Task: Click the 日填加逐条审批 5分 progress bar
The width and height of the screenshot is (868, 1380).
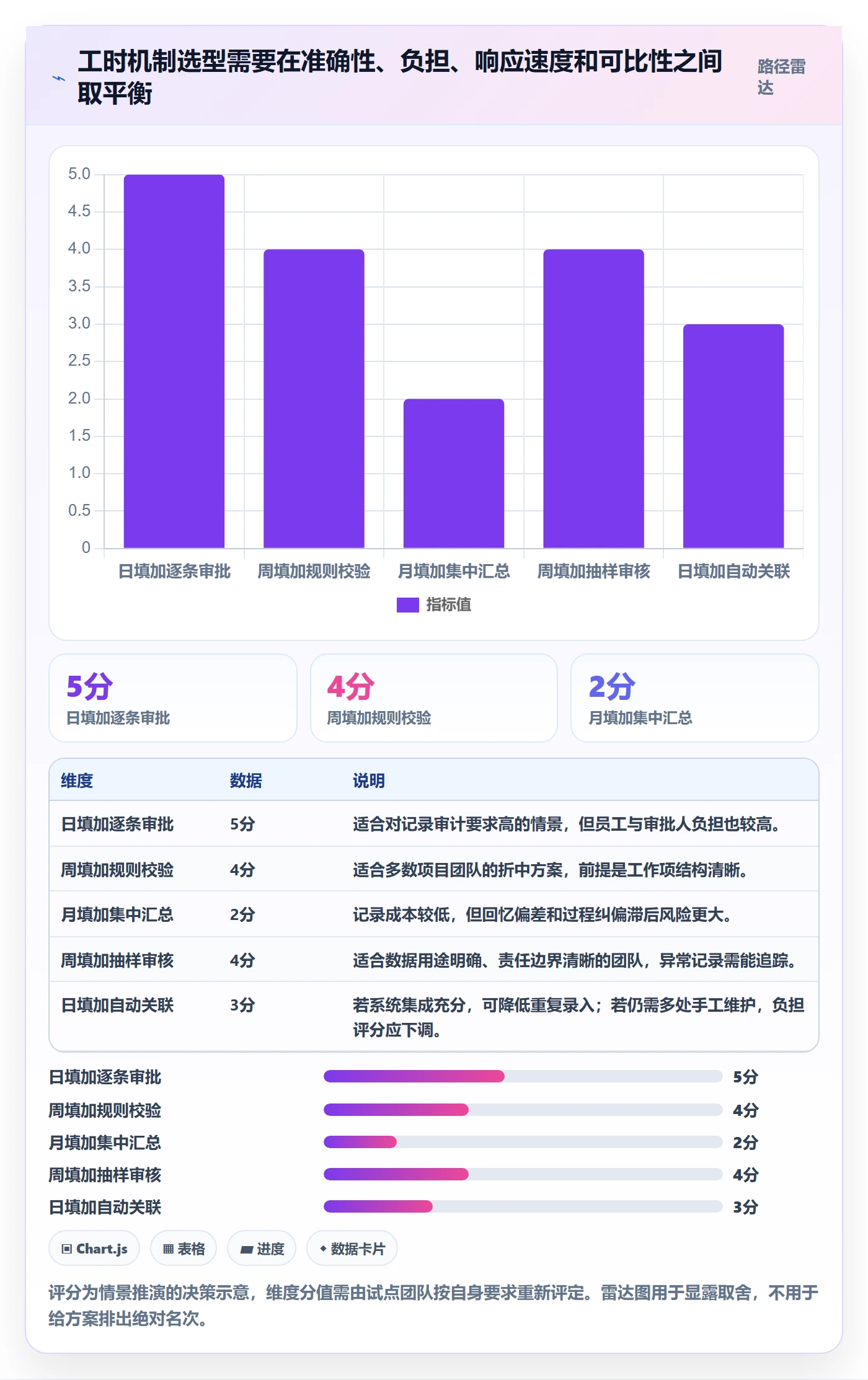Action: (523, 1076)
